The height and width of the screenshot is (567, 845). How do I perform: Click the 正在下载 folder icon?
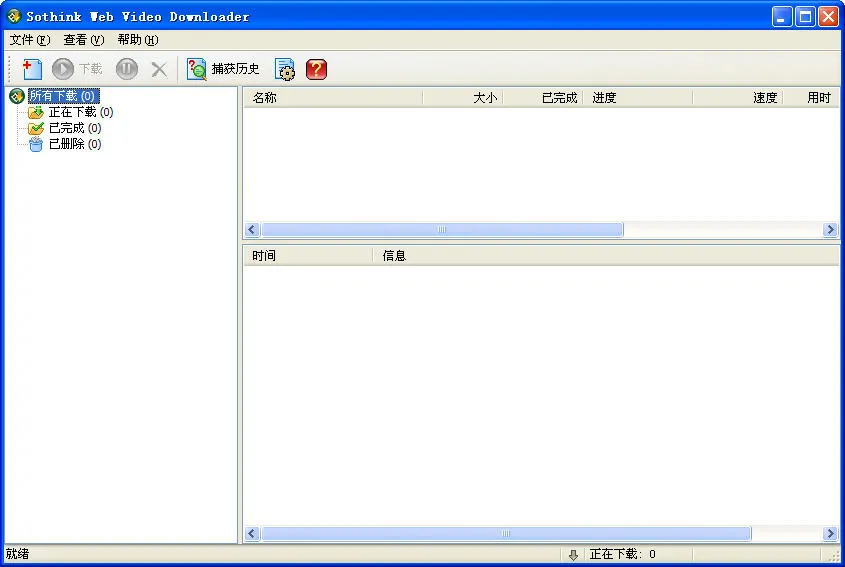coord(36,112)
